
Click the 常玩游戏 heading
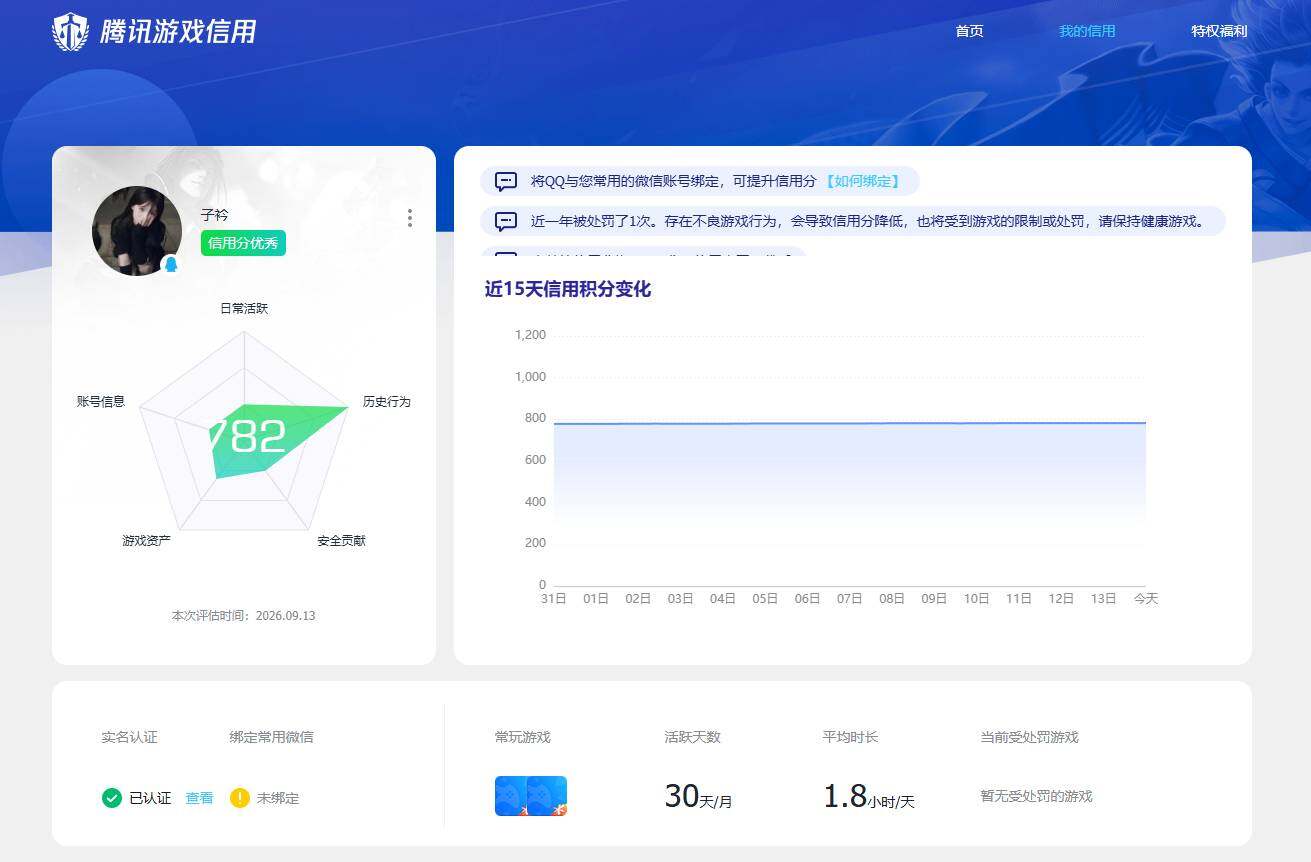tap(522, 737)
